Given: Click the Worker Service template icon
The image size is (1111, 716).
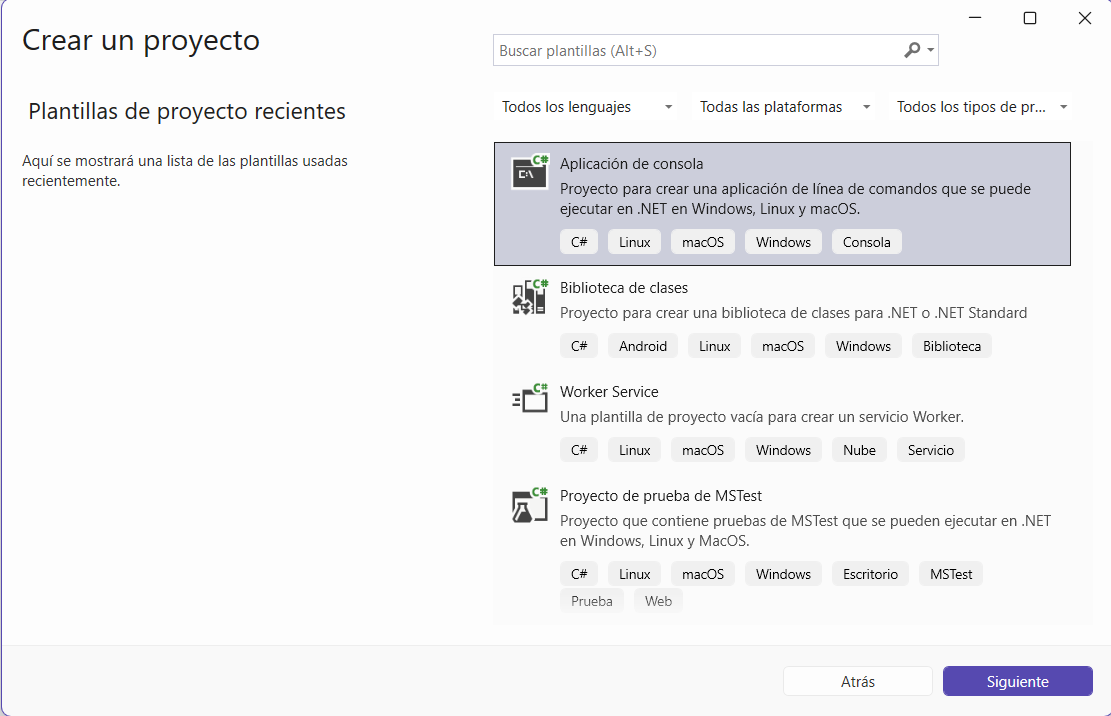Looking at the screenshot, I should pyautogui.click(x=530, y=400).
